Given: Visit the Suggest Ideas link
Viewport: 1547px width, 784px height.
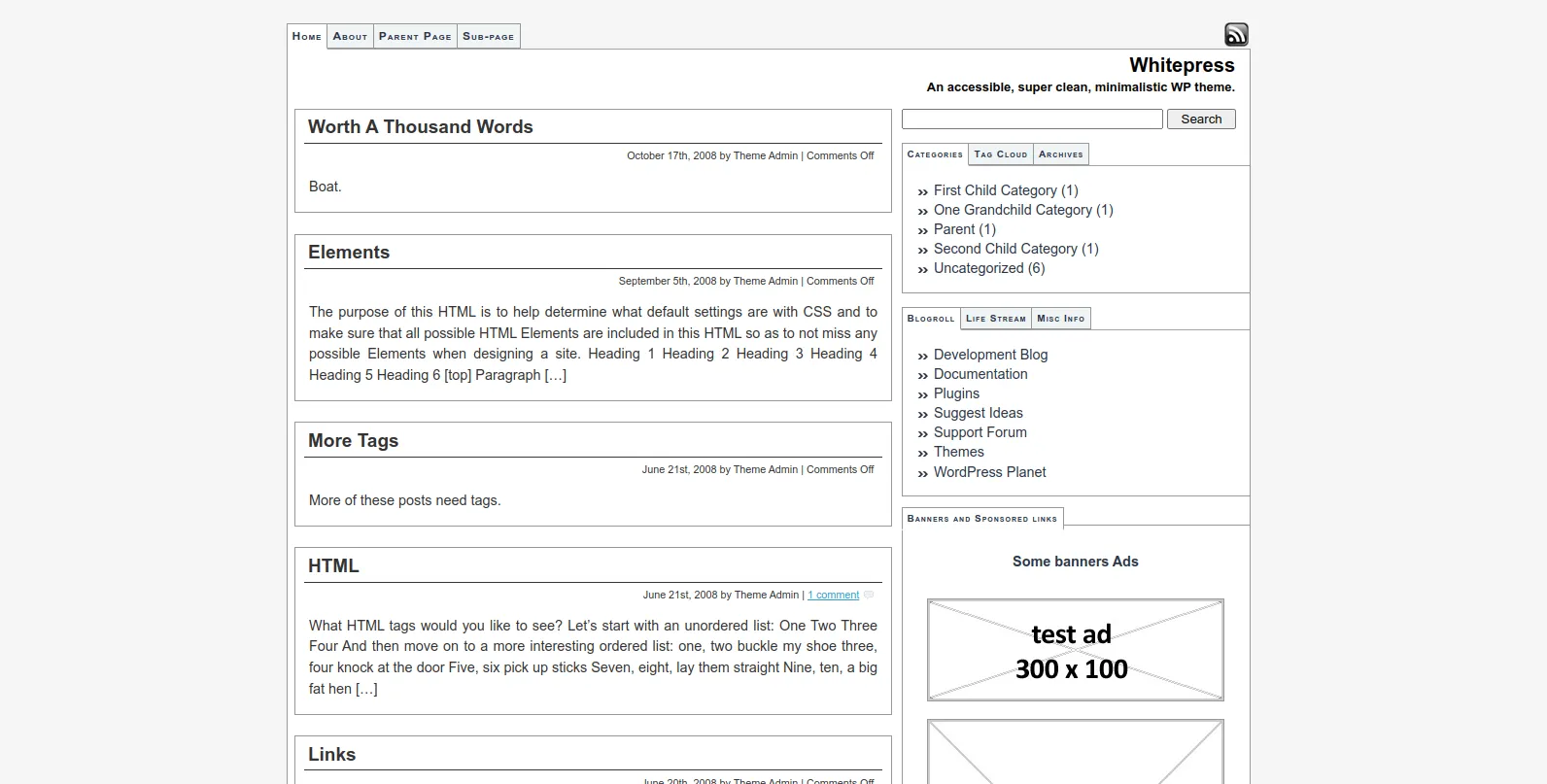Looking at the screenshot, I should coord(978,413).
